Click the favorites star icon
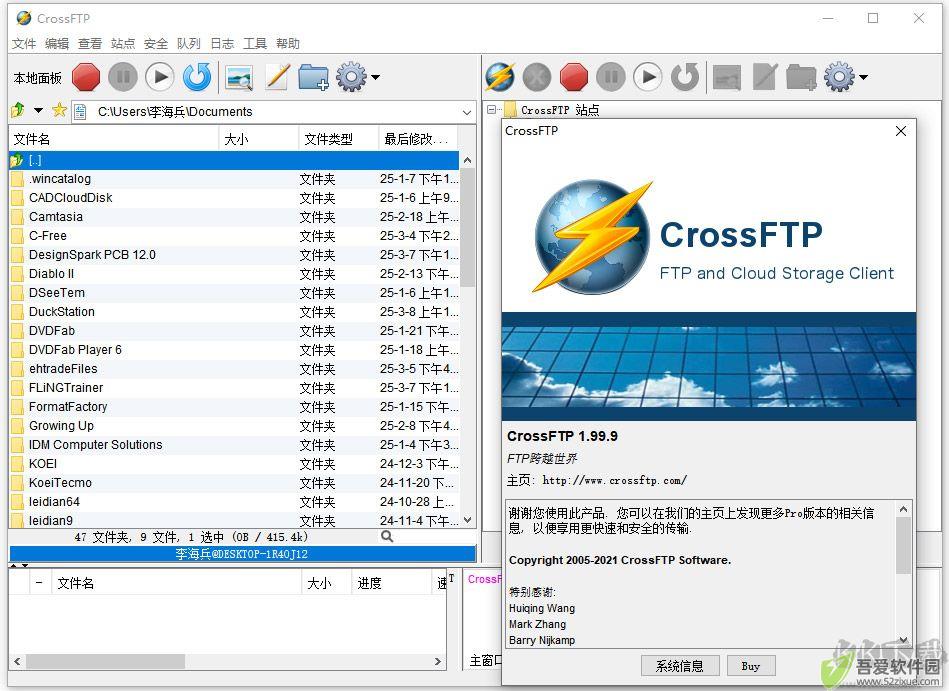This screenshot has height=691, width=949. click(59, 110)
